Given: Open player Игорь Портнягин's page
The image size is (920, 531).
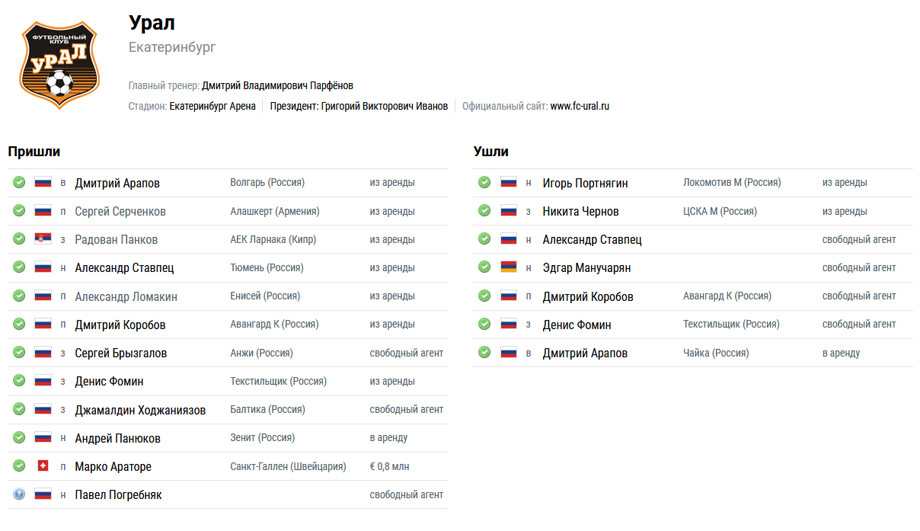Looking at the screenshot, I should pyautogui.click(x=585, y=183).
